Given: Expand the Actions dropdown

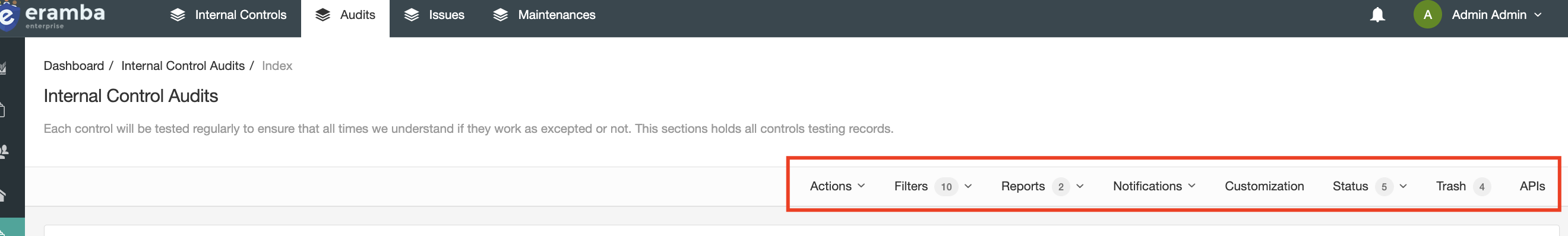Looking at the screenshot, I should click(837, 186).
